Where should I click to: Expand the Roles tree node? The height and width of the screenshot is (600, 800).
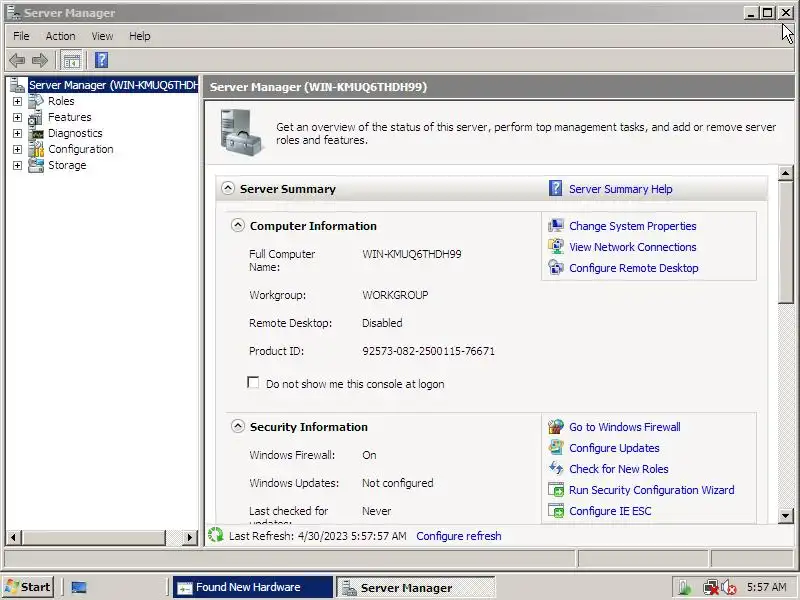pos(17,102)
